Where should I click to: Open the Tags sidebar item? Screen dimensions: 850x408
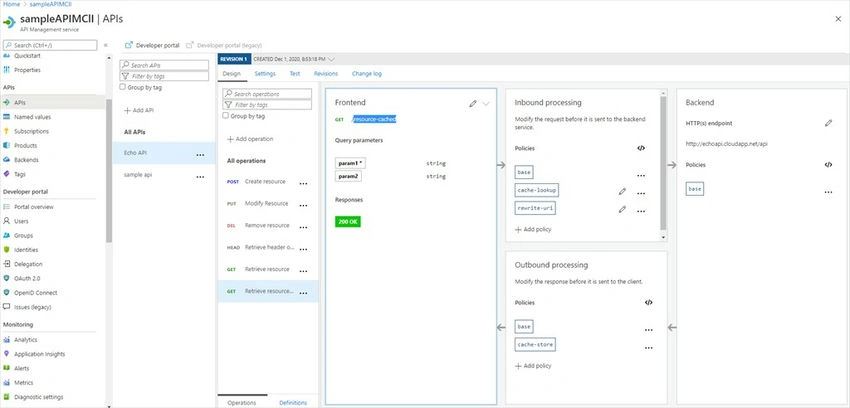tap(20, 174)
